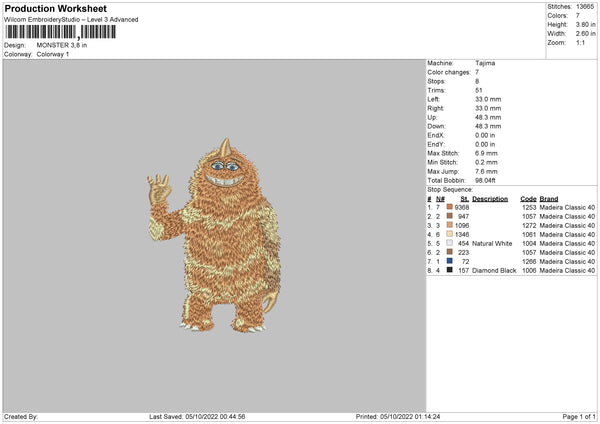Click the 'Created By:' footer label
Image resolution: width=600 pixels, height=424 pixels.
click(21, 417)
